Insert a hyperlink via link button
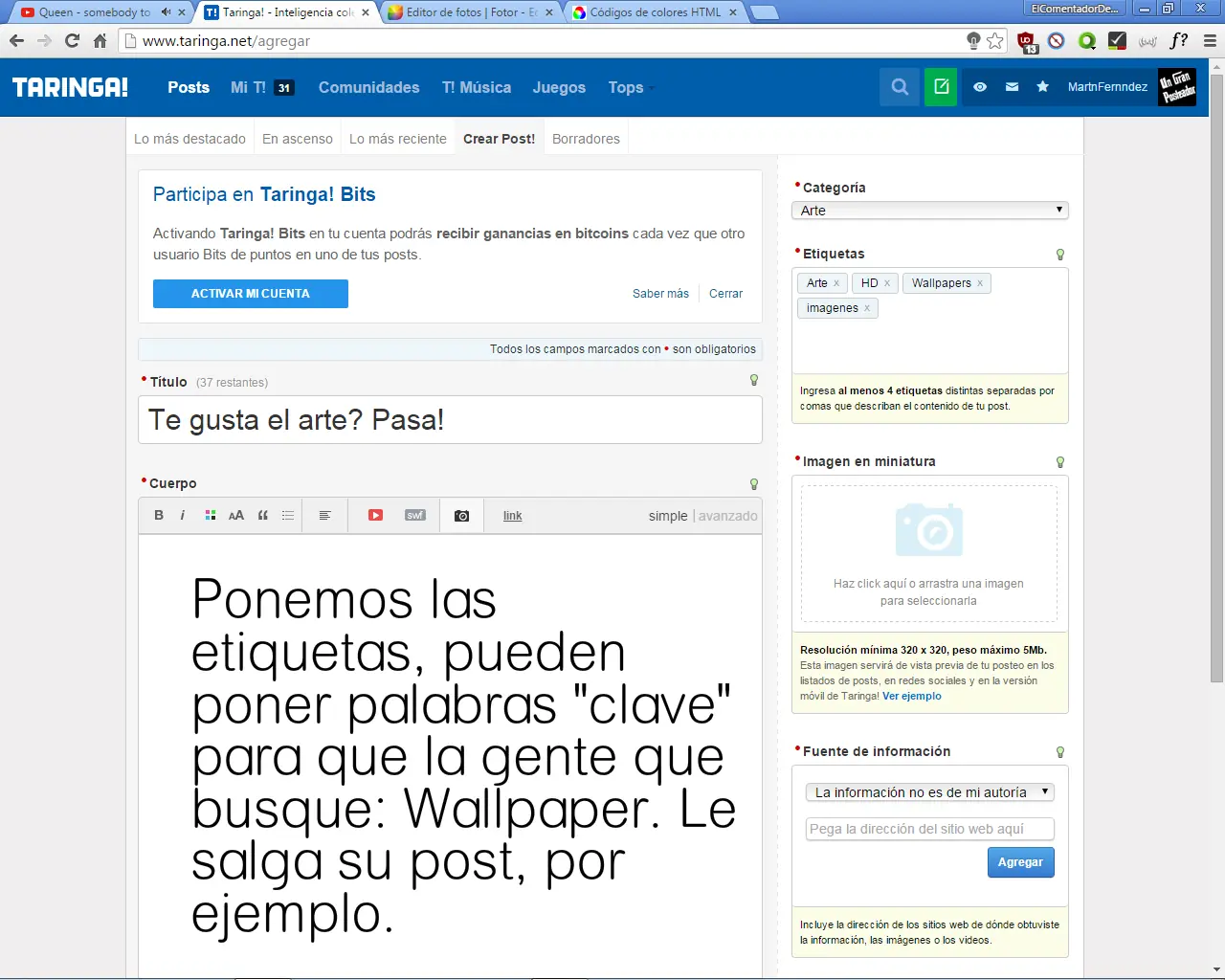Image resolution: width=1225 pixels, height=980 pixels. [513, 516]
